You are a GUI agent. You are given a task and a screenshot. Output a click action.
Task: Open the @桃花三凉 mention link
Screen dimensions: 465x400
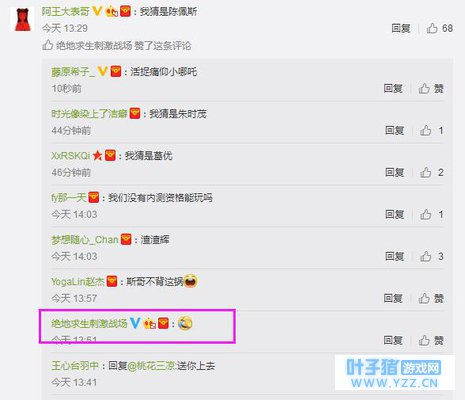(x=151, y=366)
